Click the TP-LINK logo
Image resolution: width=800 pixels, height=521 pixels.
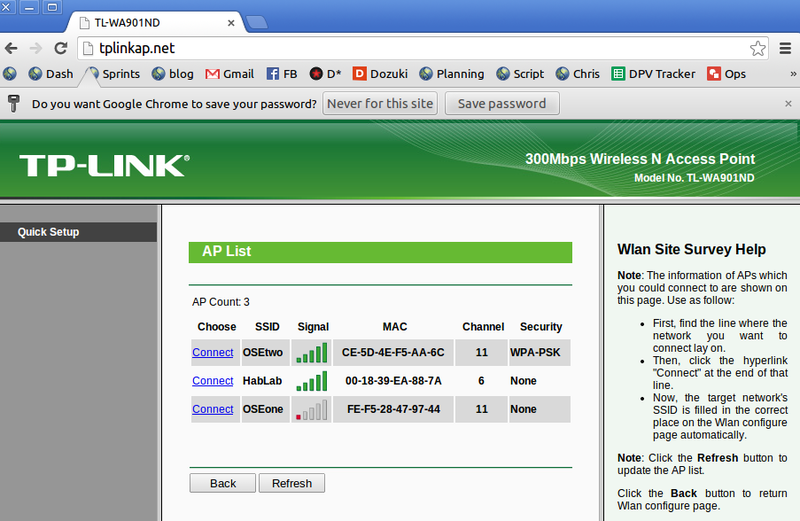tap(105, 166)
